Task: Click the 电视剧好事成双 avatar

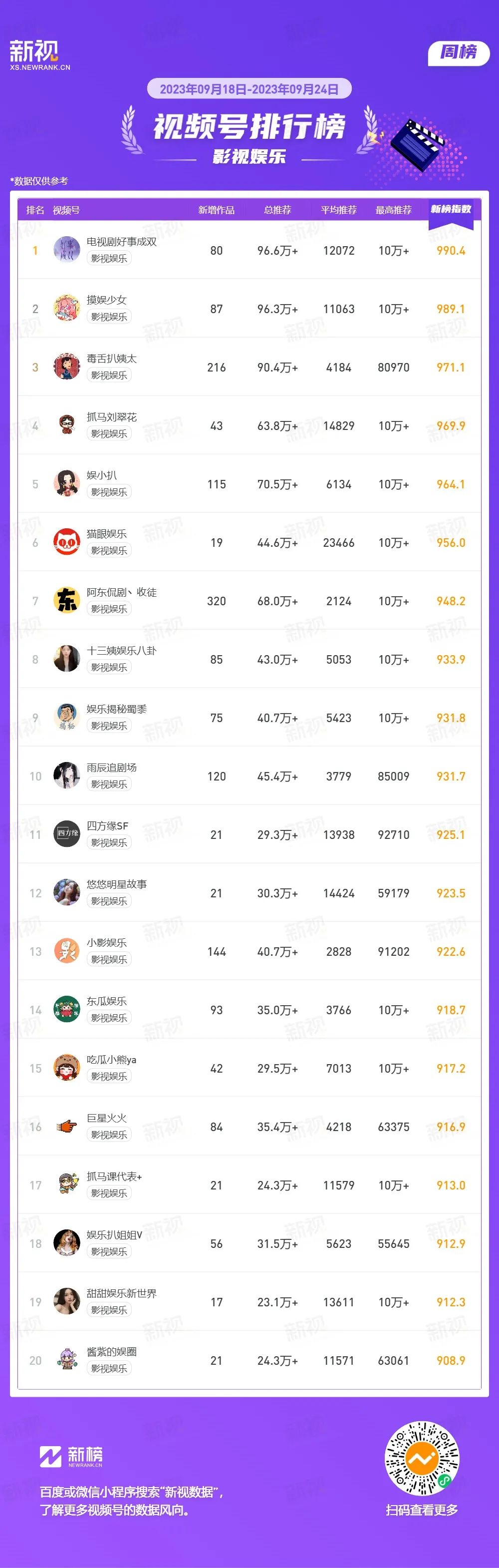Action: [x=67, y=250]
